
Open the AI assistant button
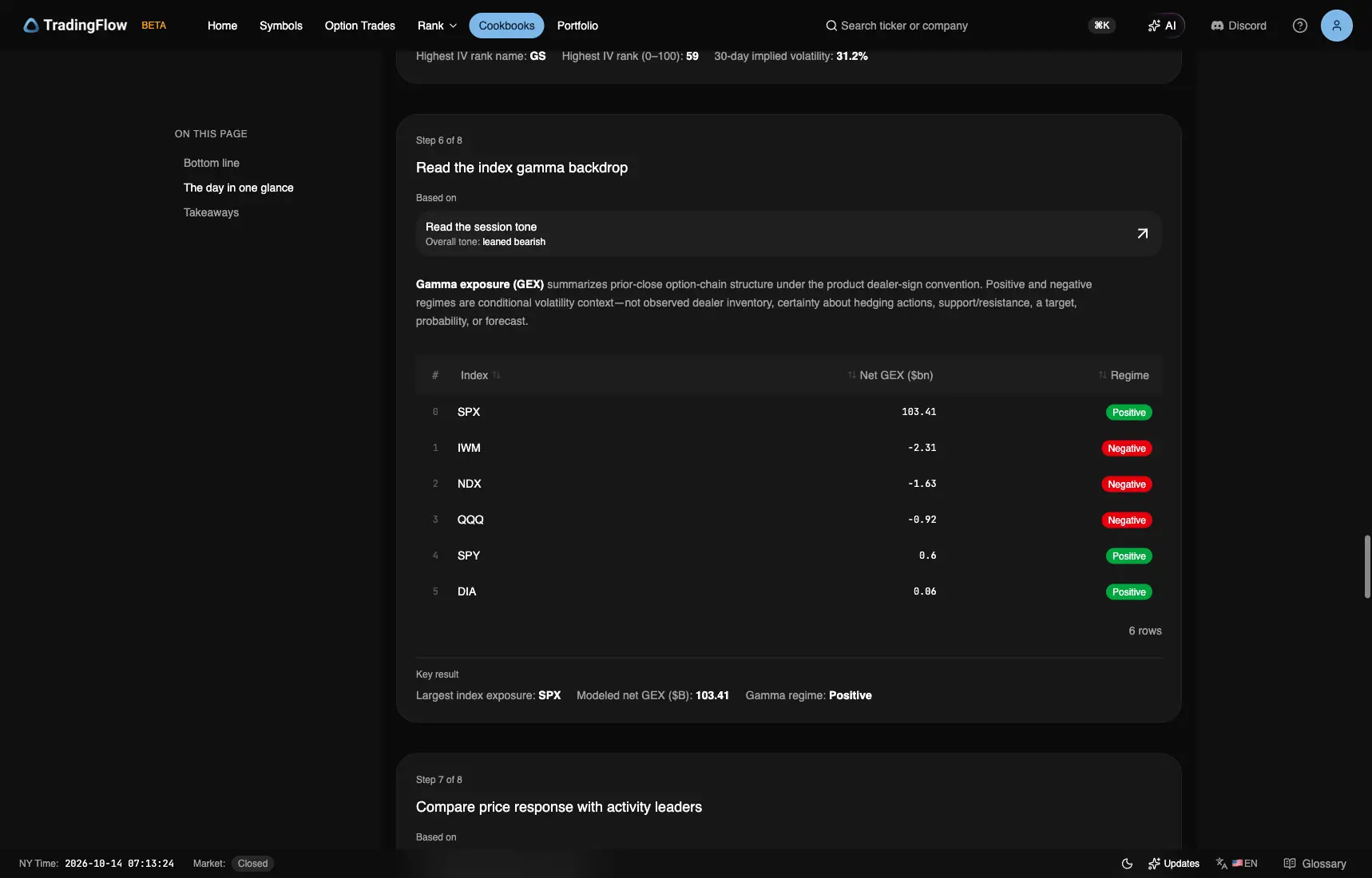point(1162,26)
